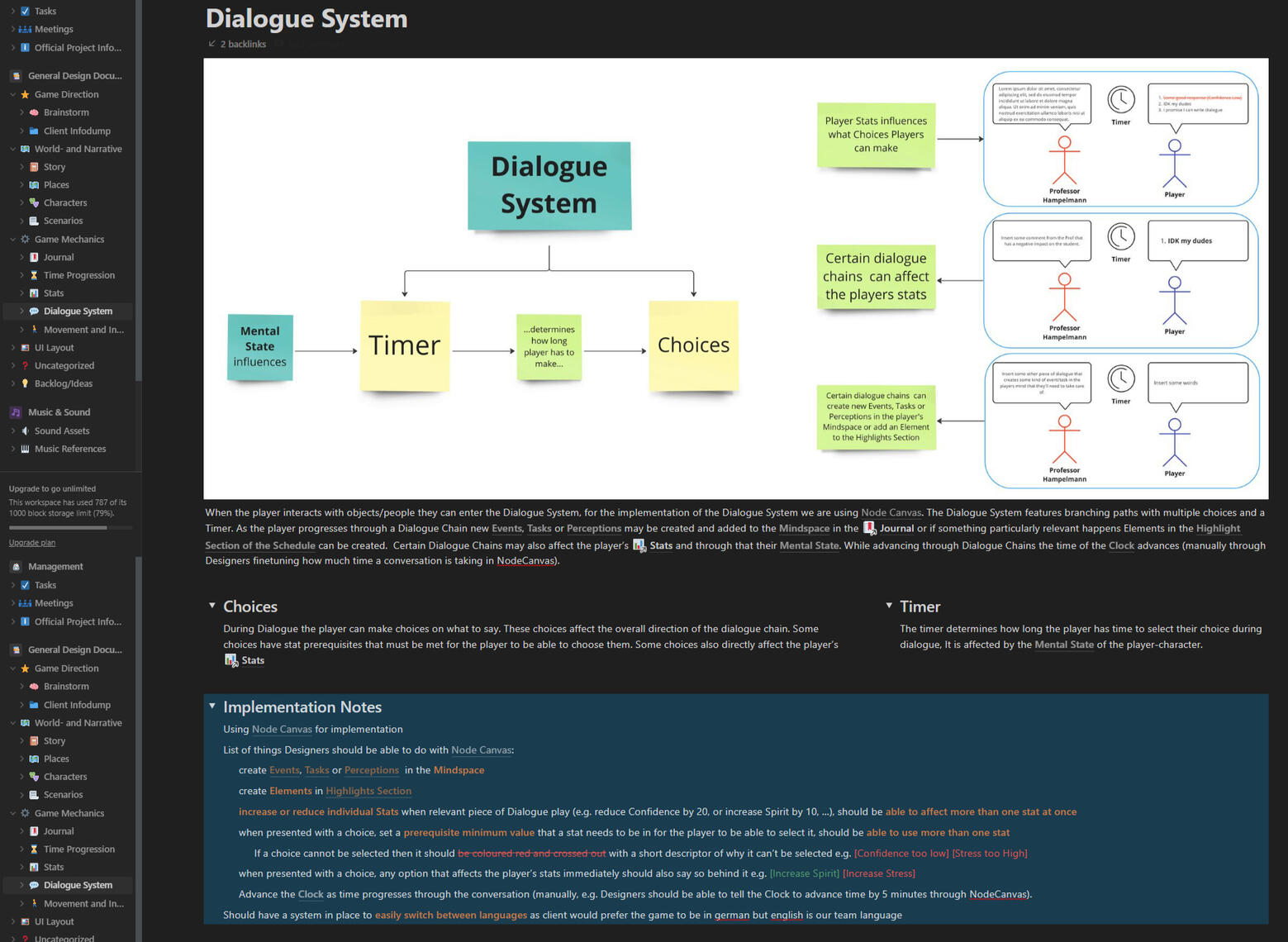Image resolution: width=1288 pixels, height=942 pixels.
Task: Click the Management section icon
Action: pos(16,567)
